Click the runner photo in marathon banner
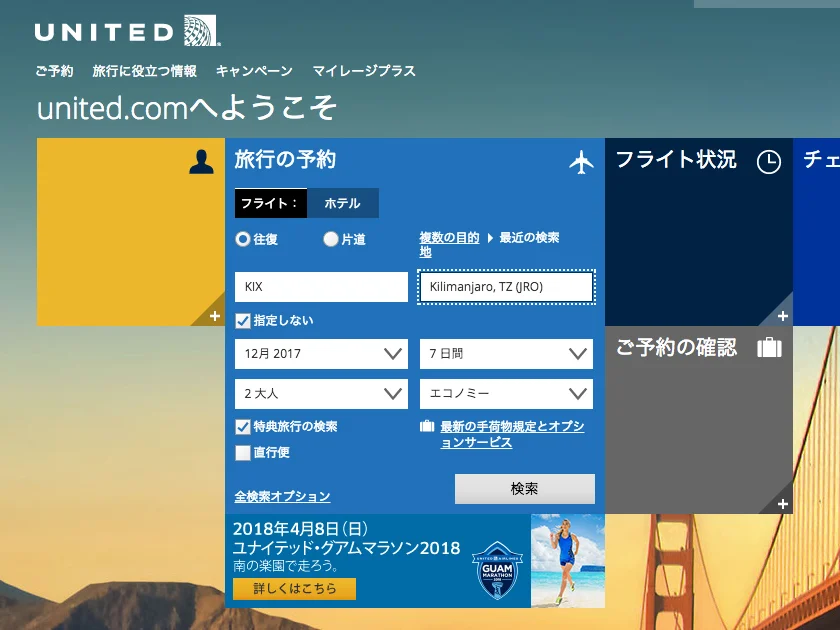Image resolution: width=840 pixels, height=630 pixels. (x=568, y=561)
